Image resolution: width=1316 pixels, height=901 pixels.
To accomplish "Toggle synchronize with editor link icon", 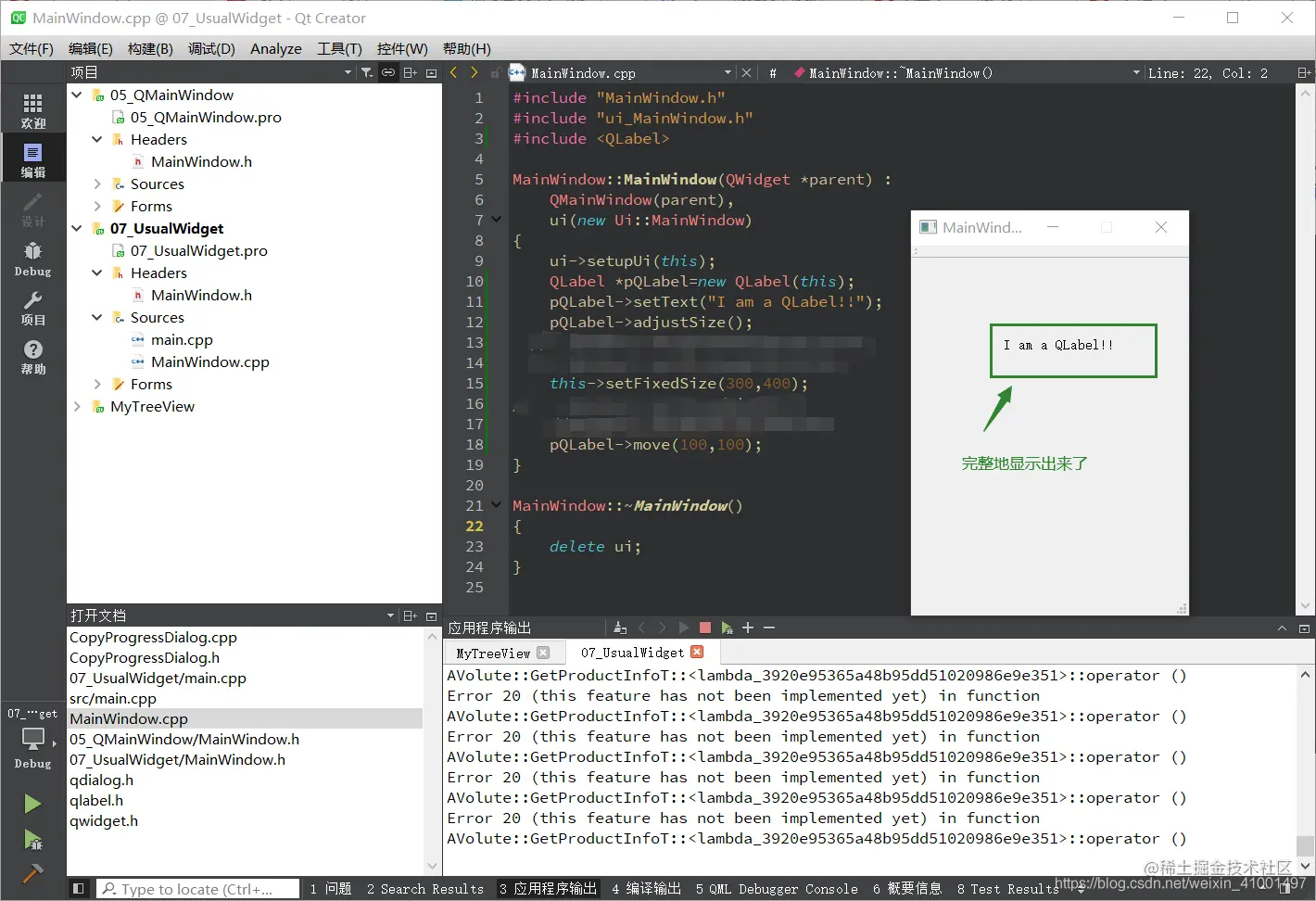I will click(x=388, y=72).
